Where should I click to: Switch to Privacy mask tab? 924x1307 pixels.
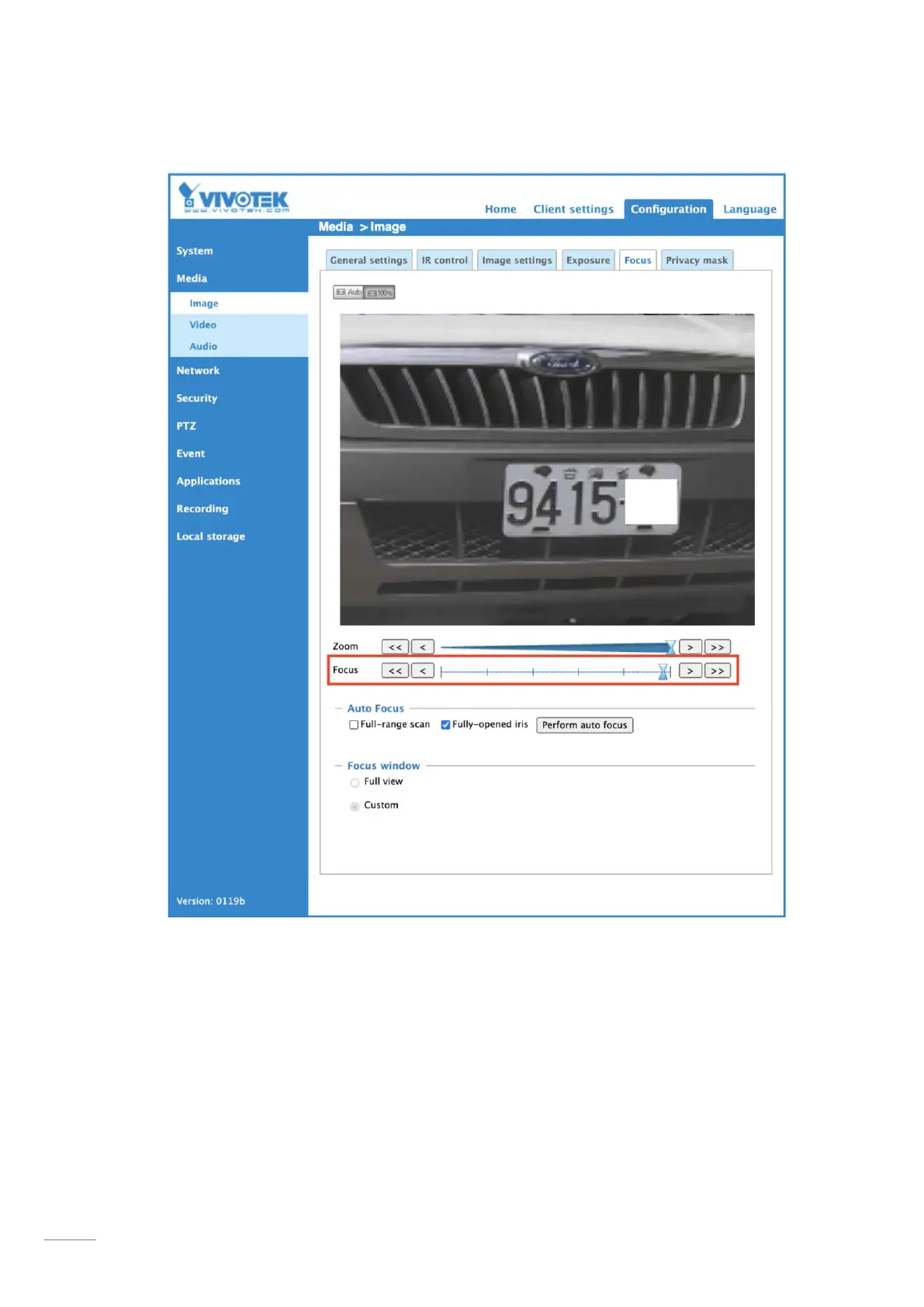tap(697, 260)
